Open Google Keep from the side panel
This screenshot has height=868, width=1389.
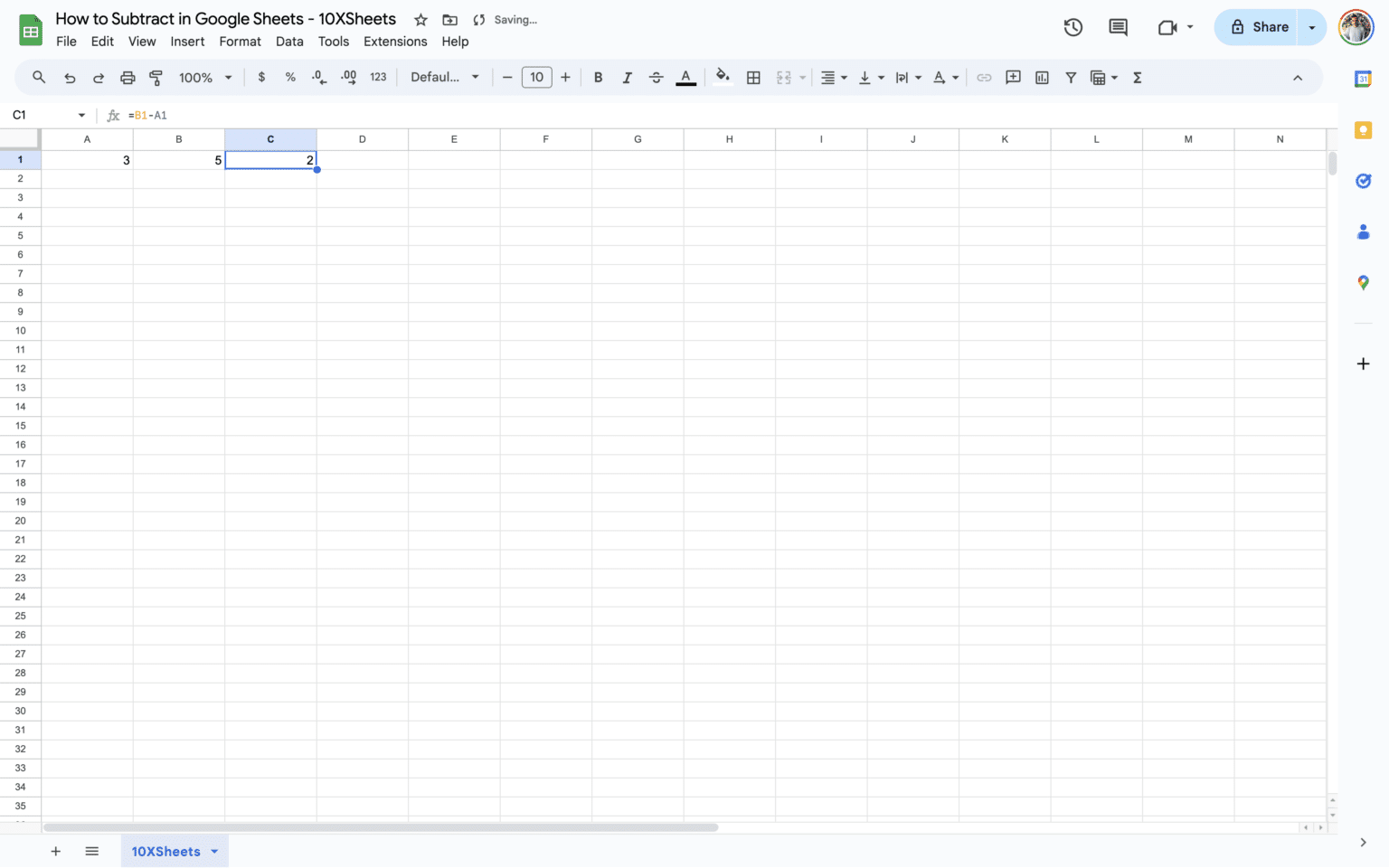point(1364,130)
